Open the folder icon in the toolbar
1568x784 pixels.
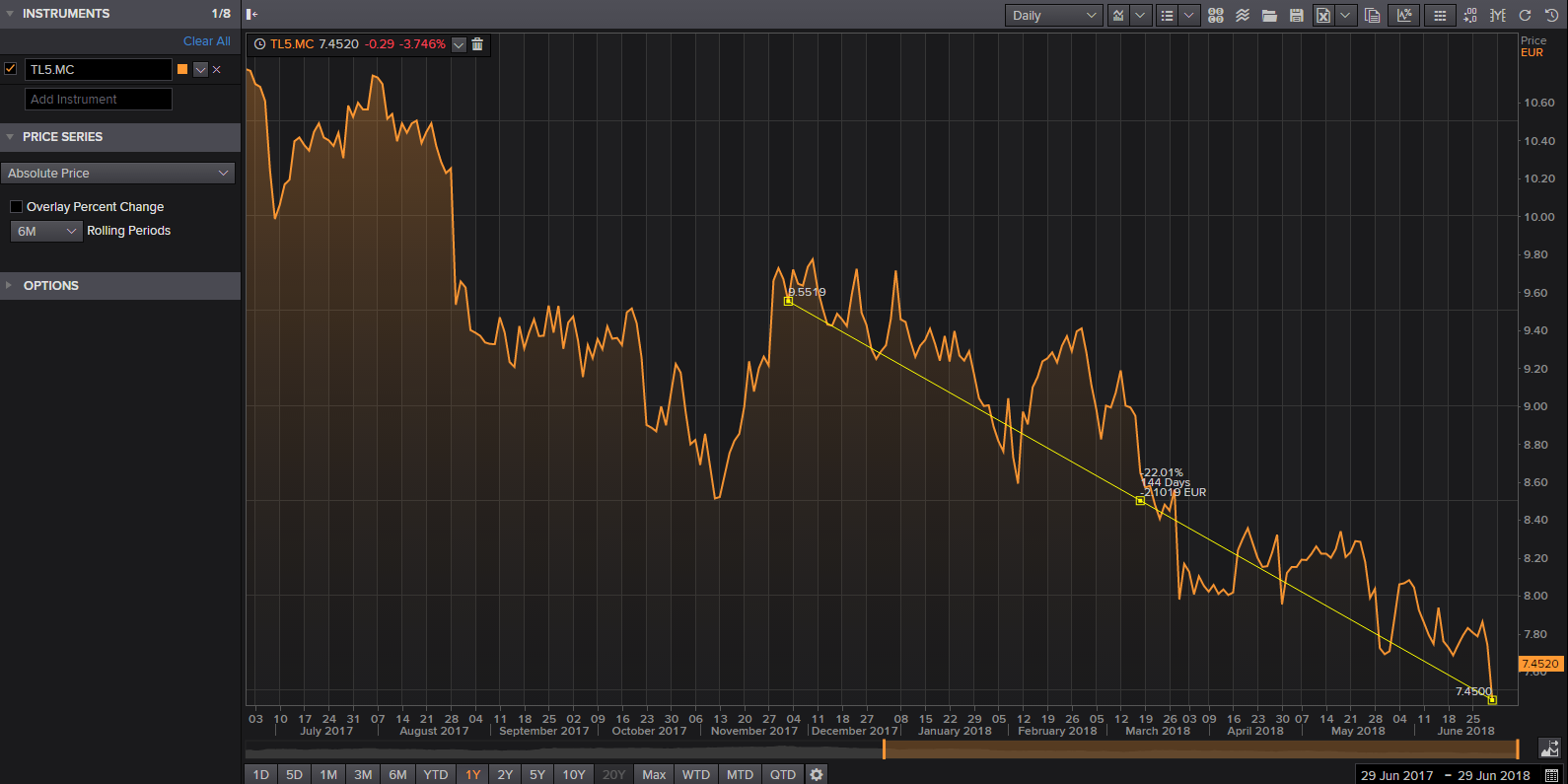pyautogui.click(x=1269, y=15)
